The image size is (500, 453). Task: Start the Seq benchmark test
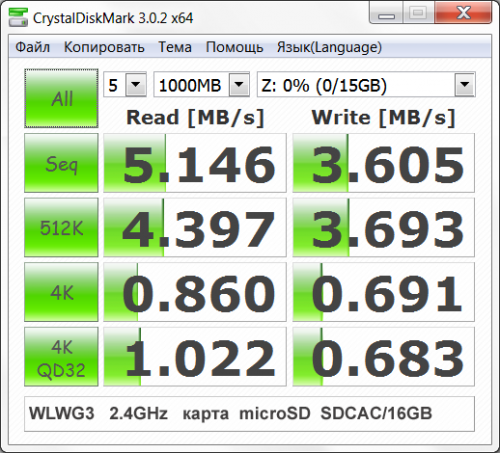click(61, 163)
